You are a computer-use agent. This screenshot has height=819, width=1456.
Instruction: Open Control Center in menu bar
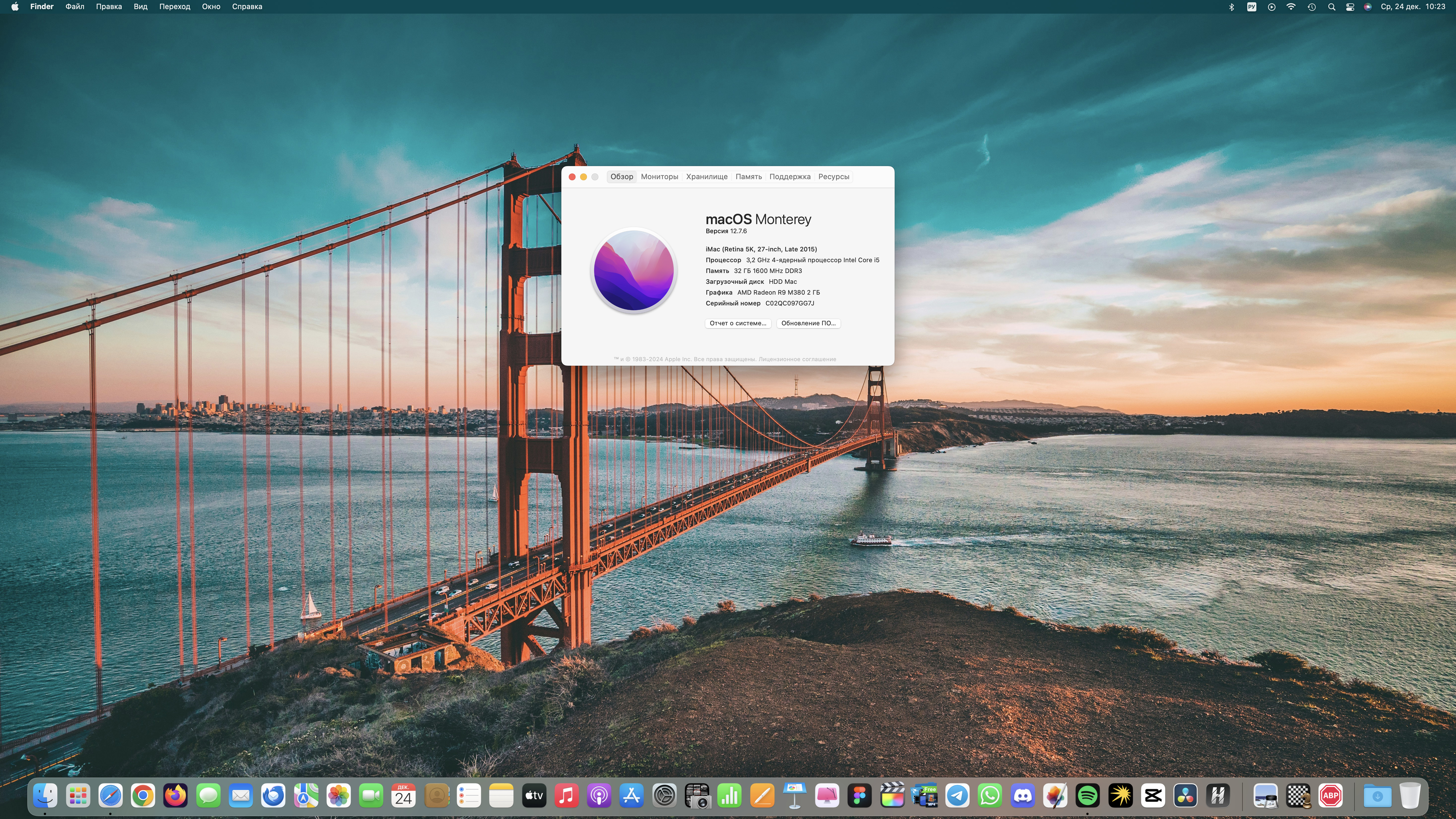pyautogui.click(x=1350, y=7)
